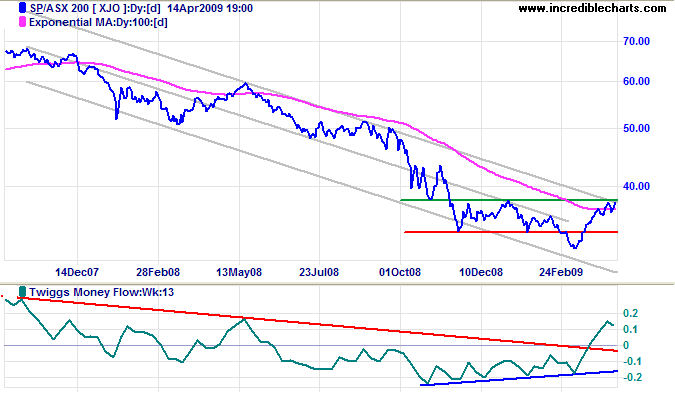Click the 40.00 price axis label

coord(636,186)
